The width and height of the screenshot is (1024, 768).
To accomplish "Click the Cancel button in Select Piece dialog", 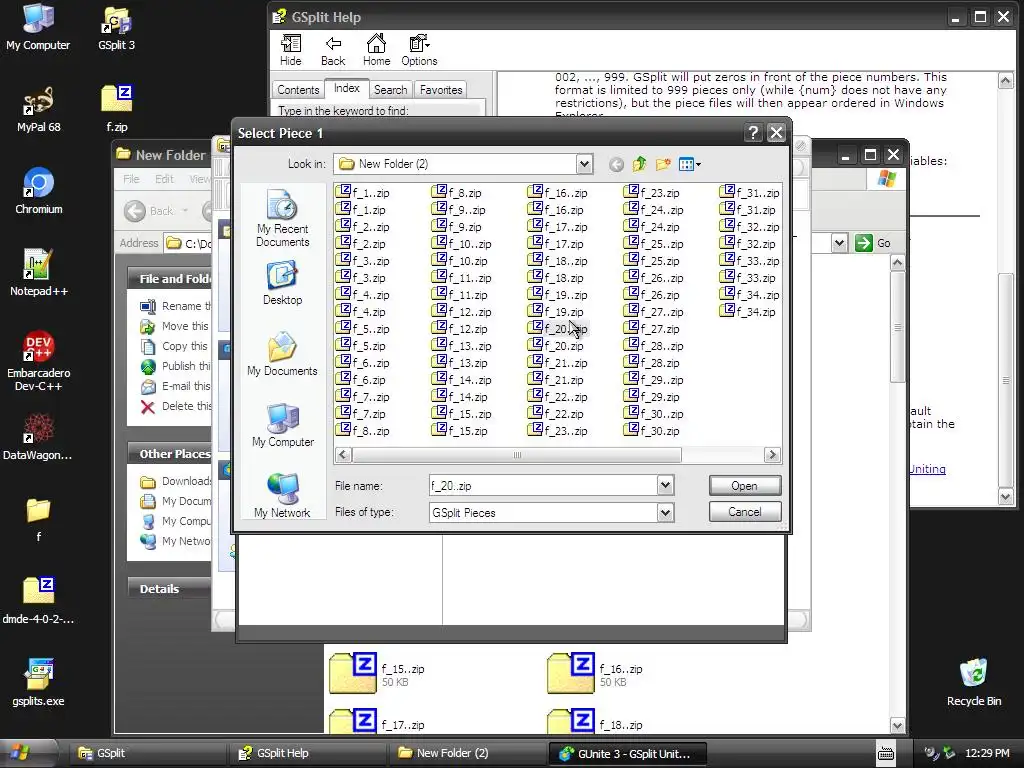I will coord(744,512).
